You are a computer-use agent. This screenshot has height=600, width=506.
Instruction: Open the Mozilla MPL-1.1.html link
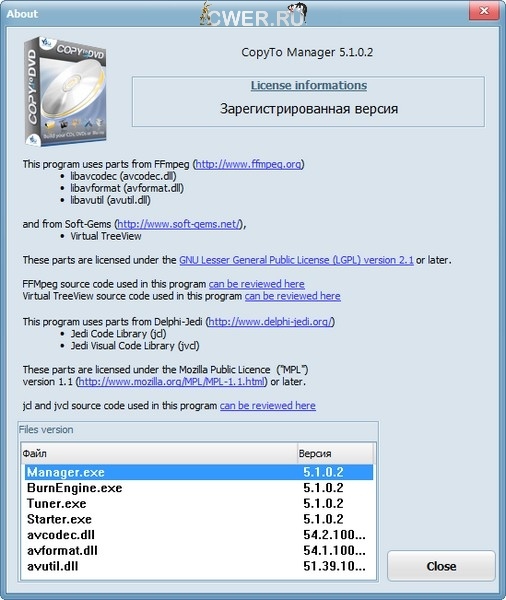(171, 382)
